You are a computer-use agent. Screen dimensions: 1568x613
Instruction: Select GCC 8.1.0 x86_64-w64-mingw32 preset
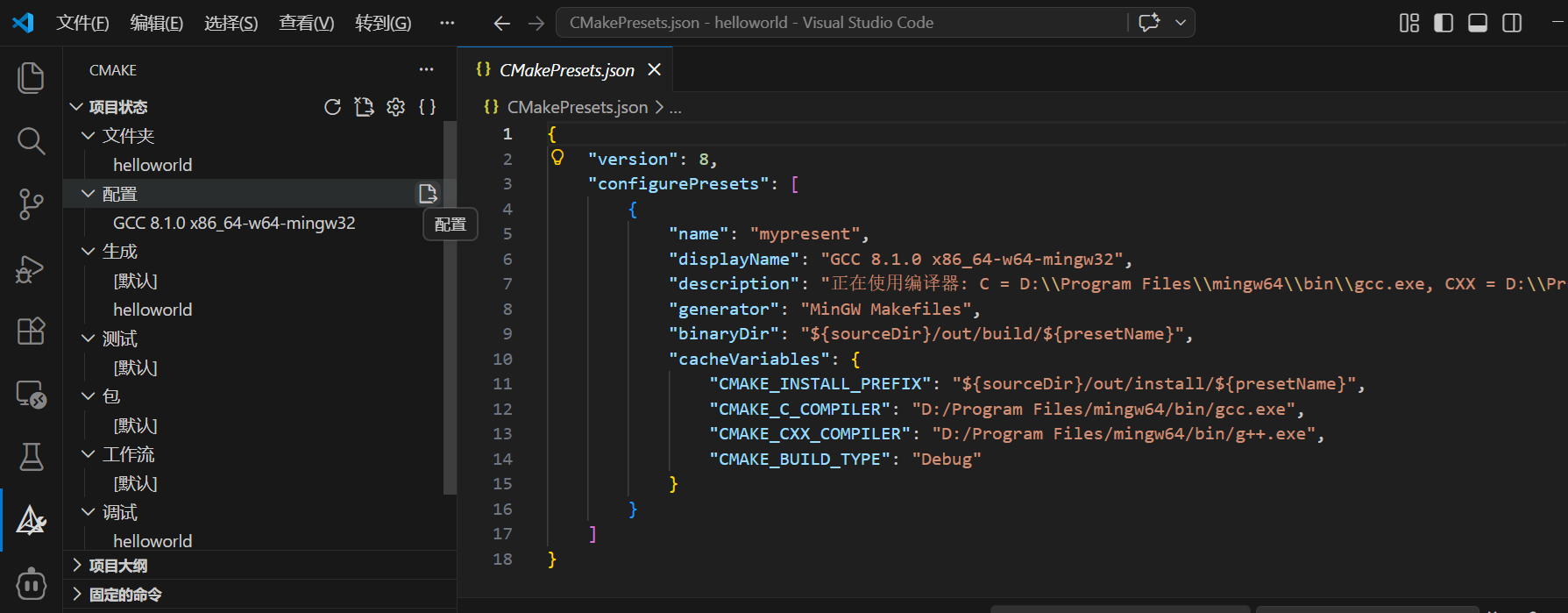[234, 223]
